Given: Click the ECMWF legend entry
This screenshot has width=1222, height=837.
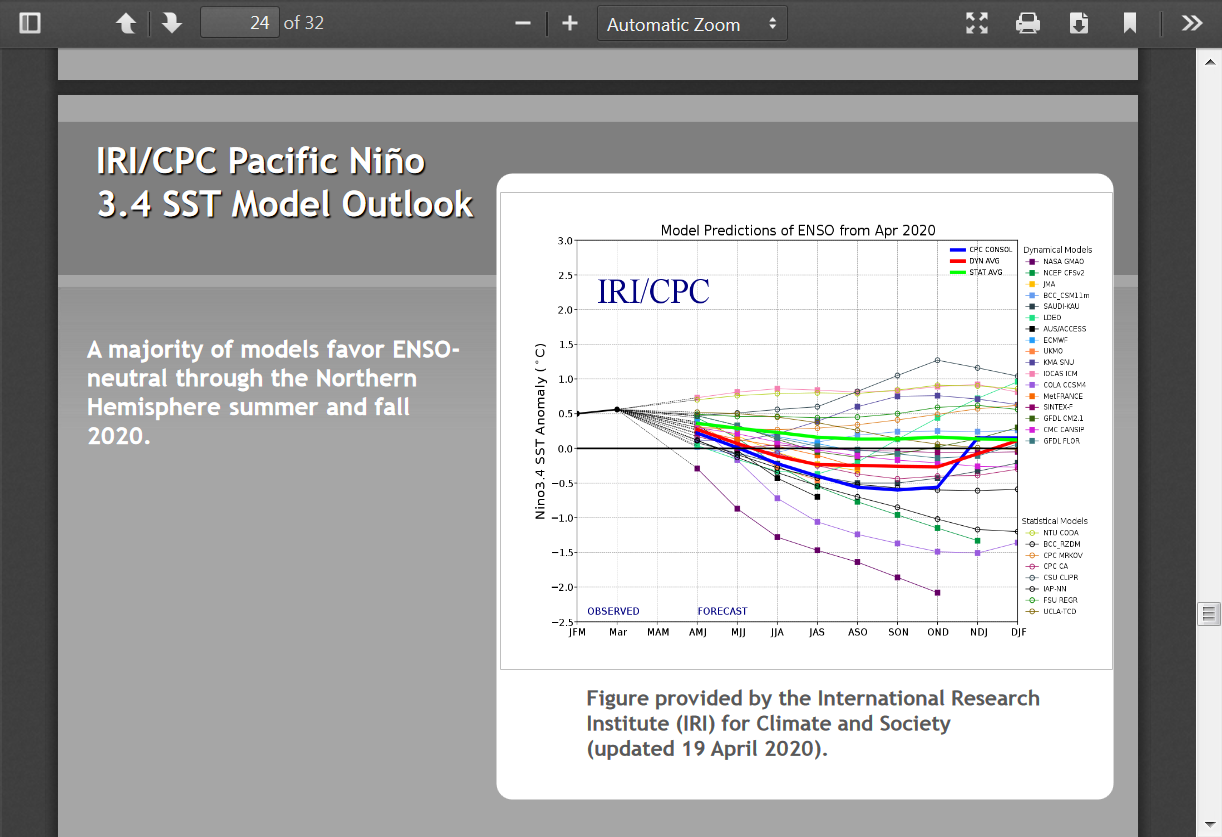Looking at the screenshot, I should coord(1049,340).
